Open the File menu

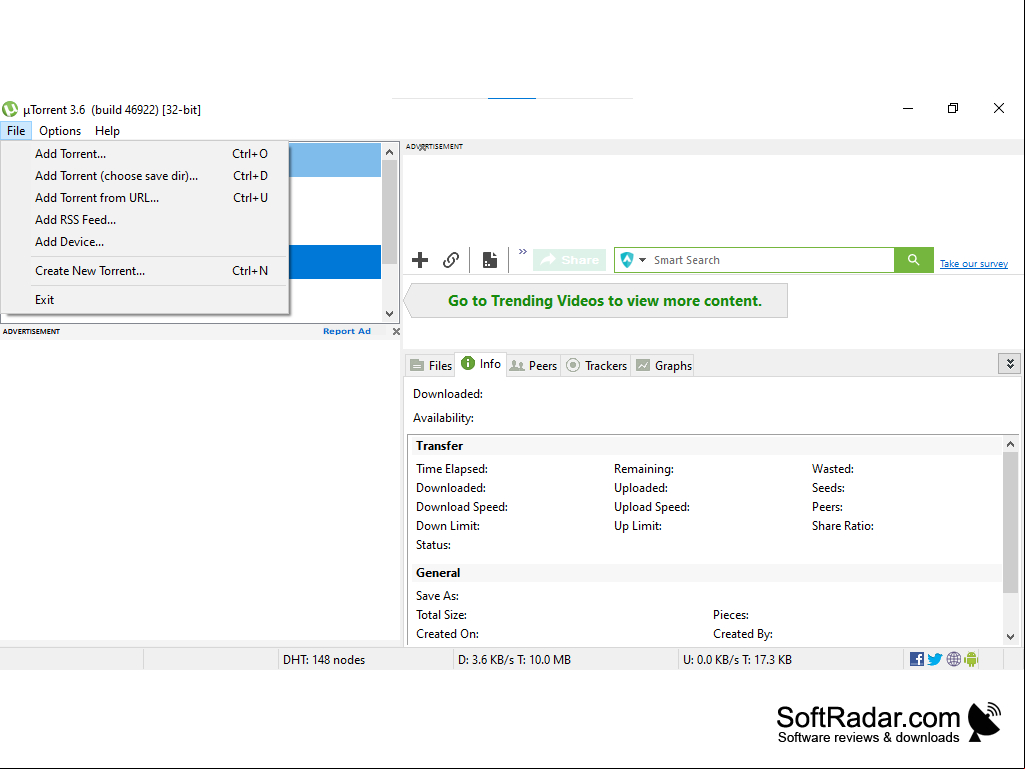point(16,131)
